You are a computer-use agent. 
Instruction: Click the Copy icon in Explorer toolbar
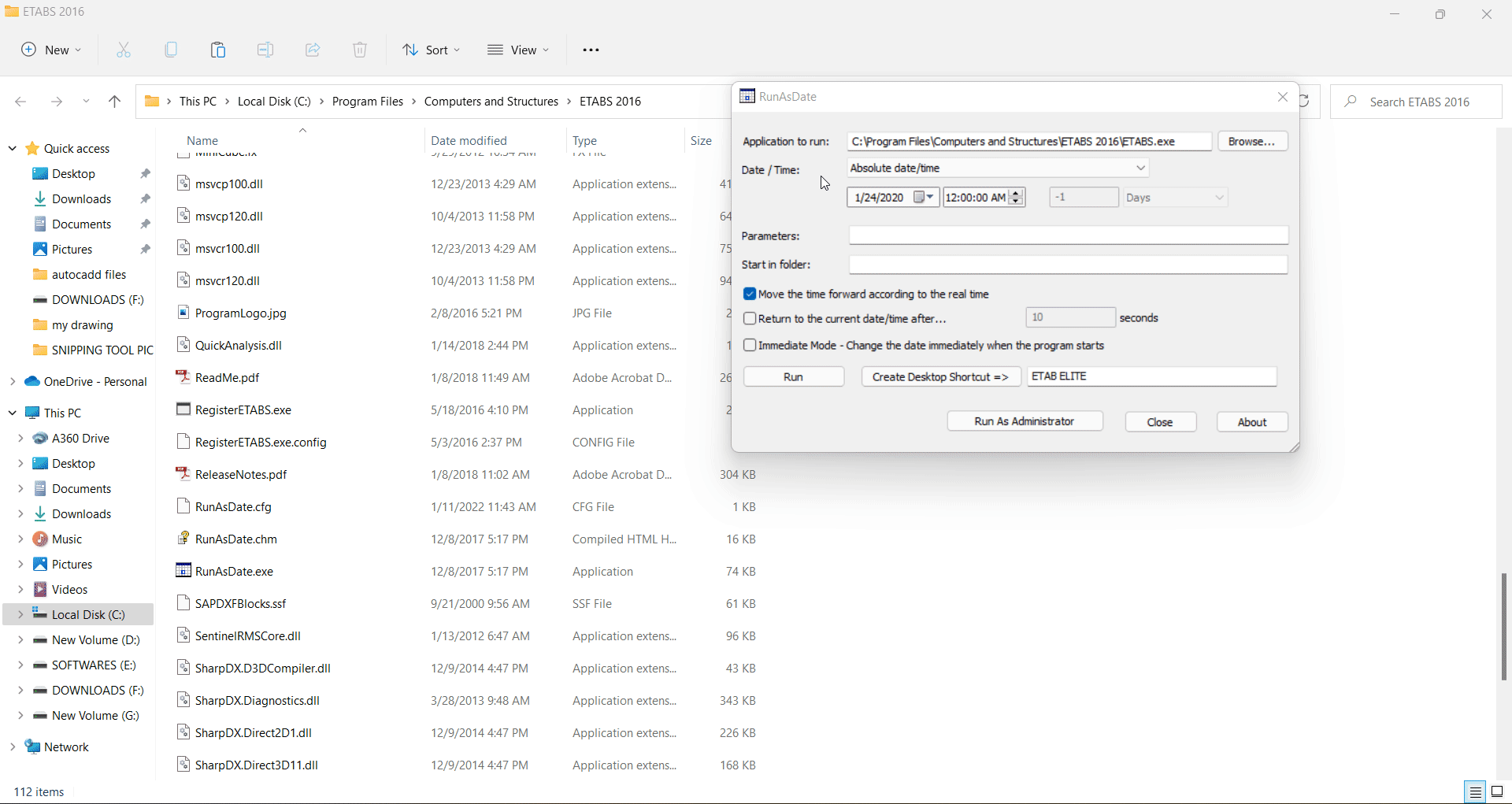coord(171,50)
